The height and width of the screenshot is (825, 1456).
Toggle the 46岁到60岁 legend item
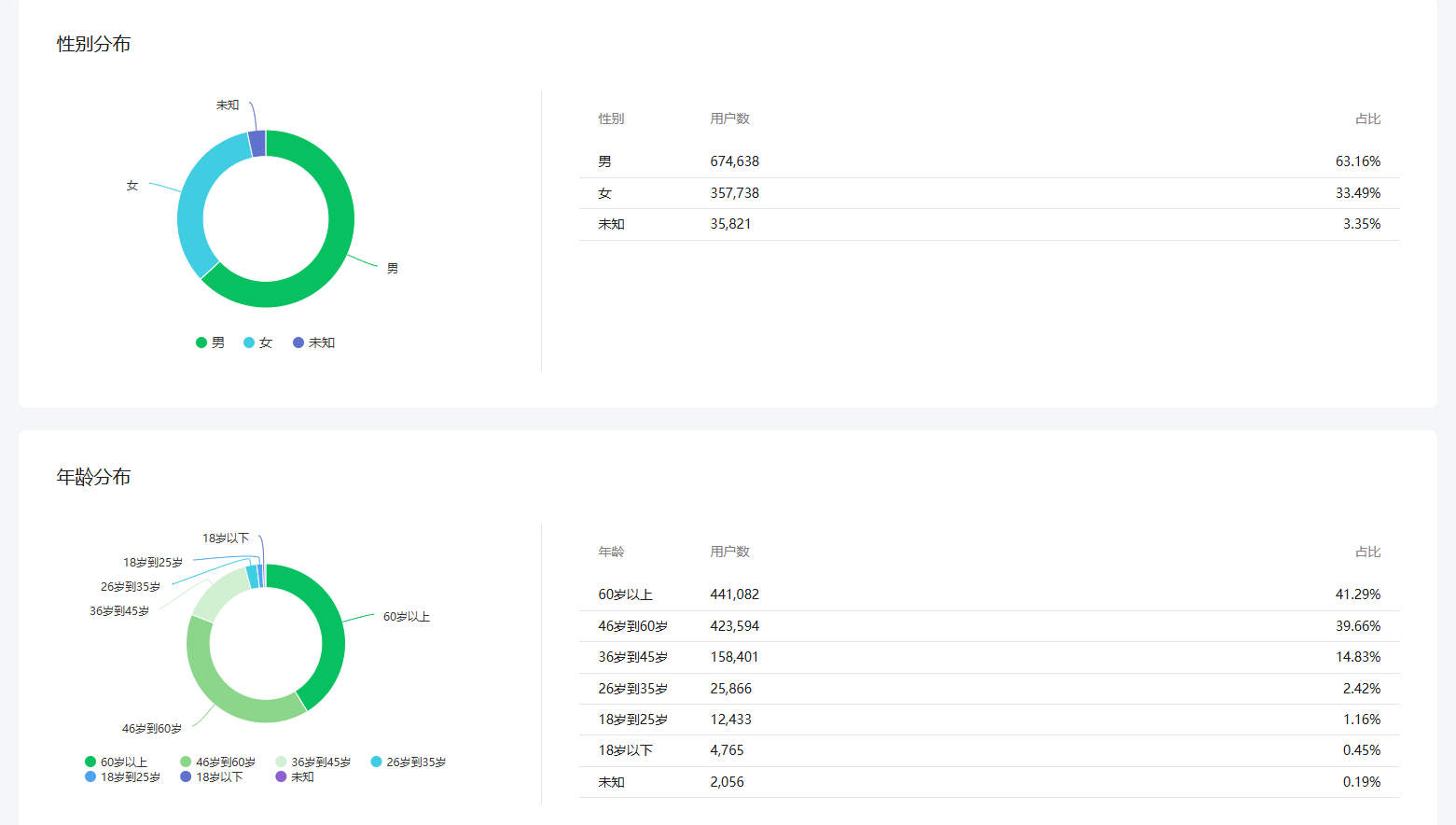click(218, 762)
